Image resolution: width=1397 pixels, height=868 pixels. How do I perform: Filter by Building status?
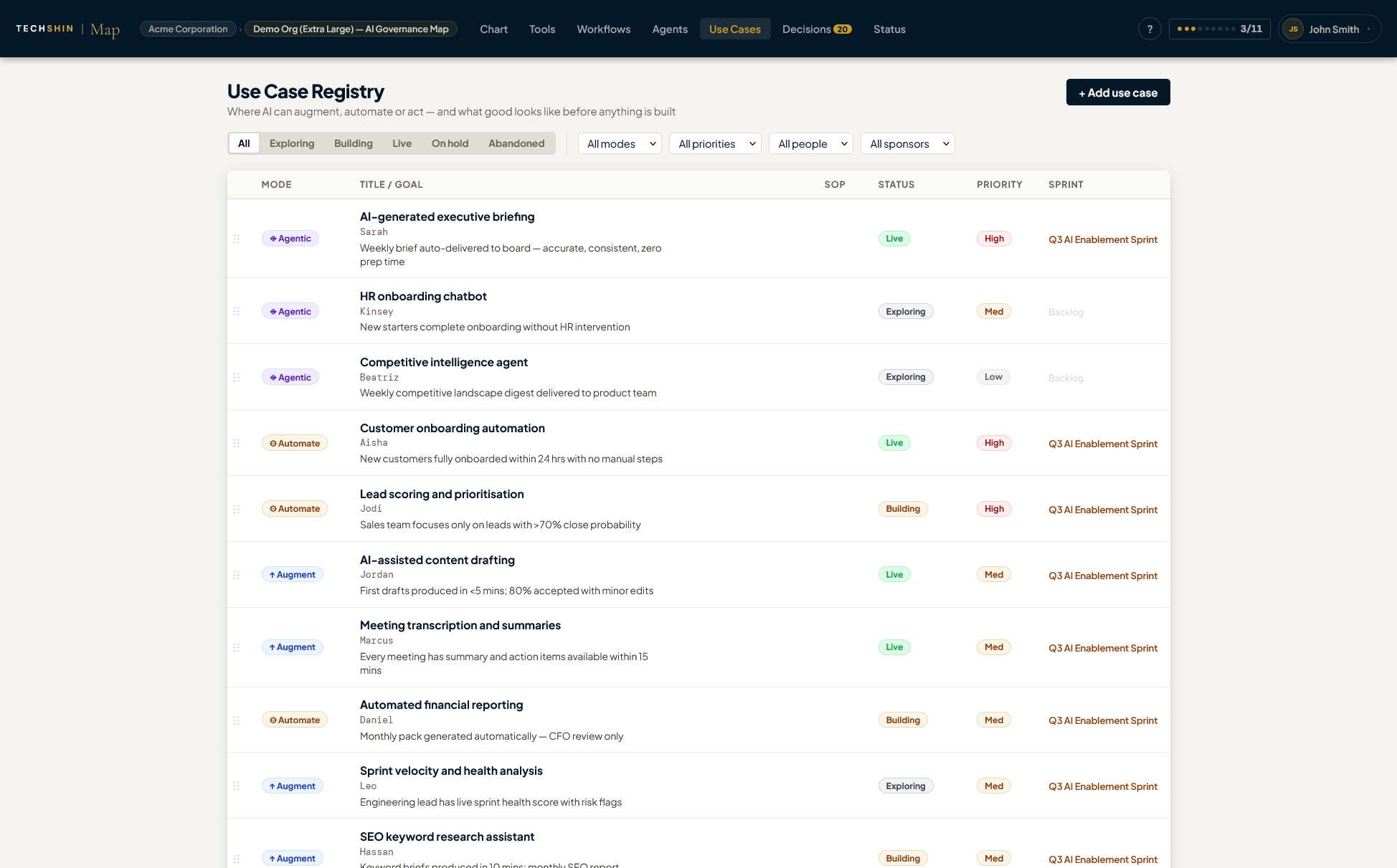pyautogui.click(x=354, y=143)
